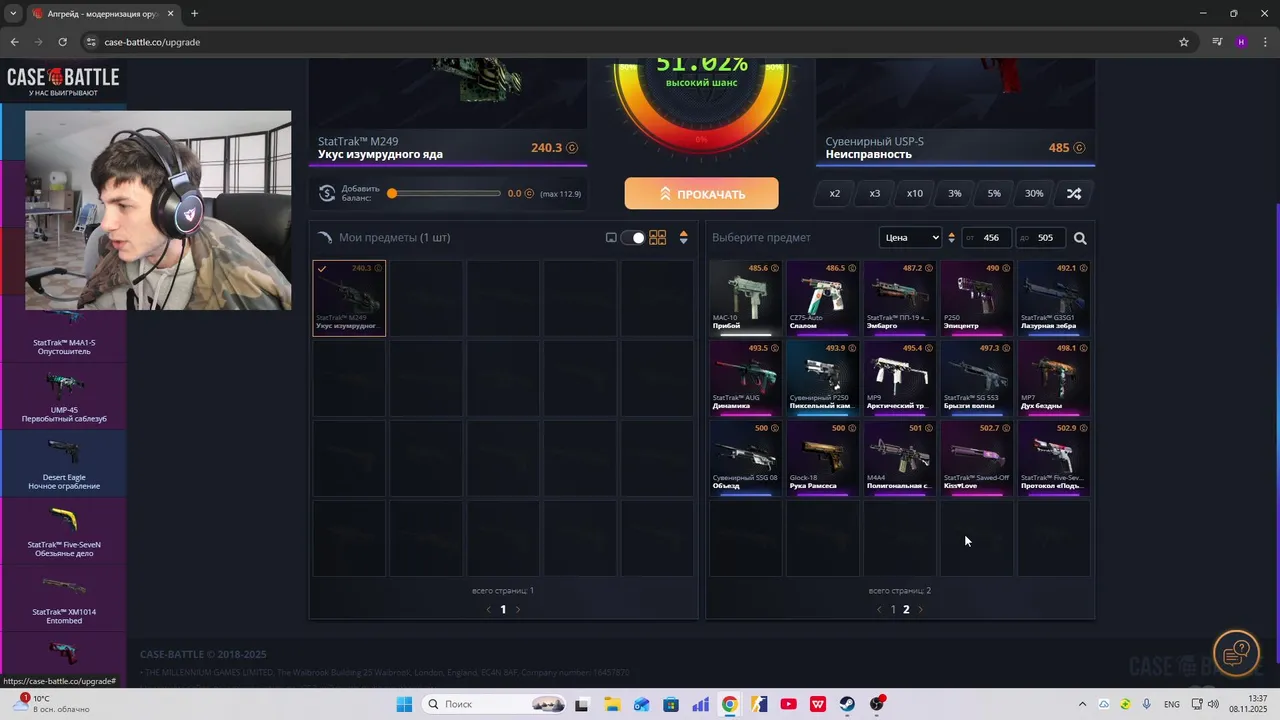Screen dimensions: 1280x720
Task: Click the single-item view icon
Action: (611, 238)
